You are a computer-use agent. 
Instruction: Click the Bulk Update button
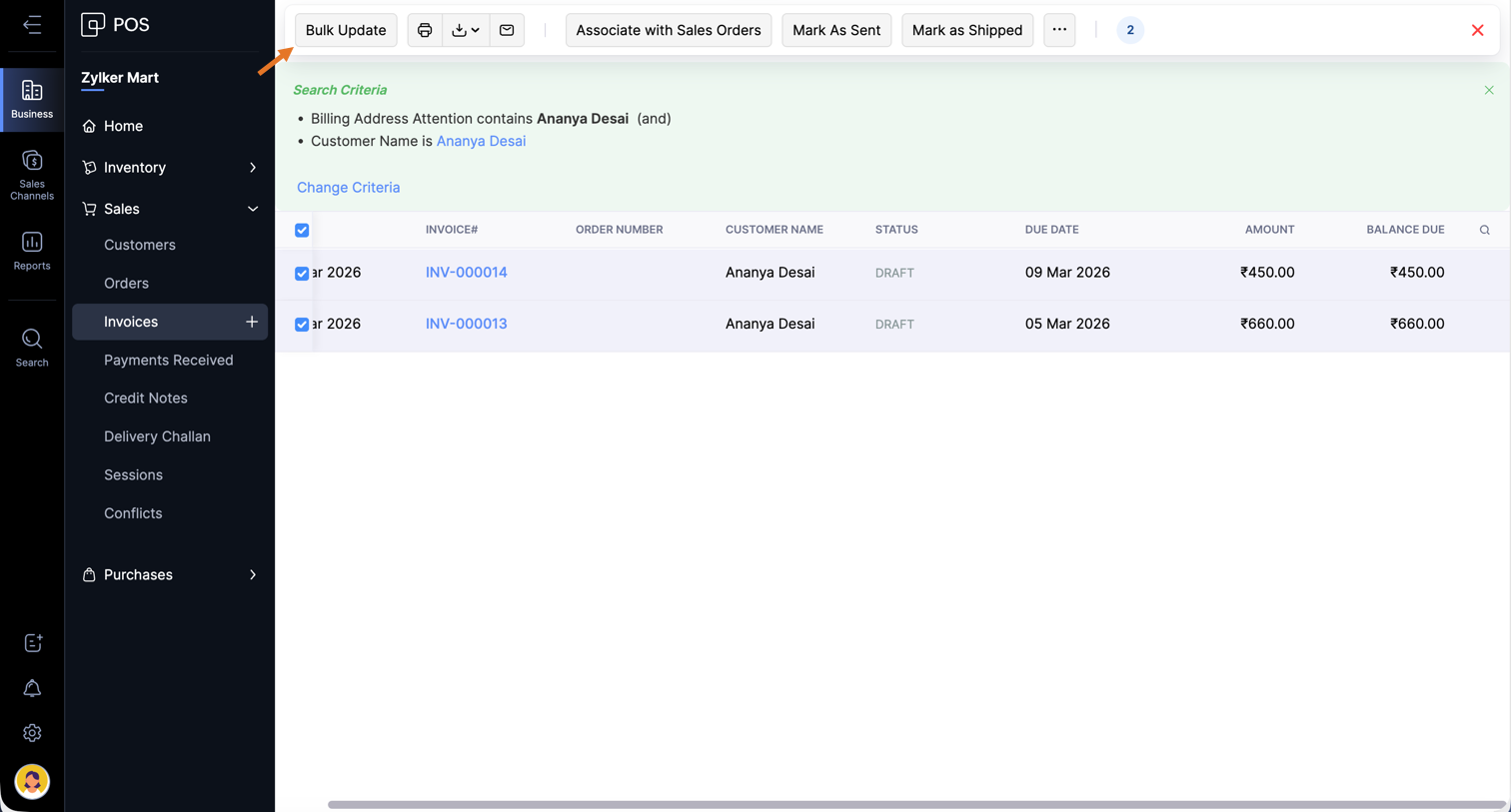[346, 30]
